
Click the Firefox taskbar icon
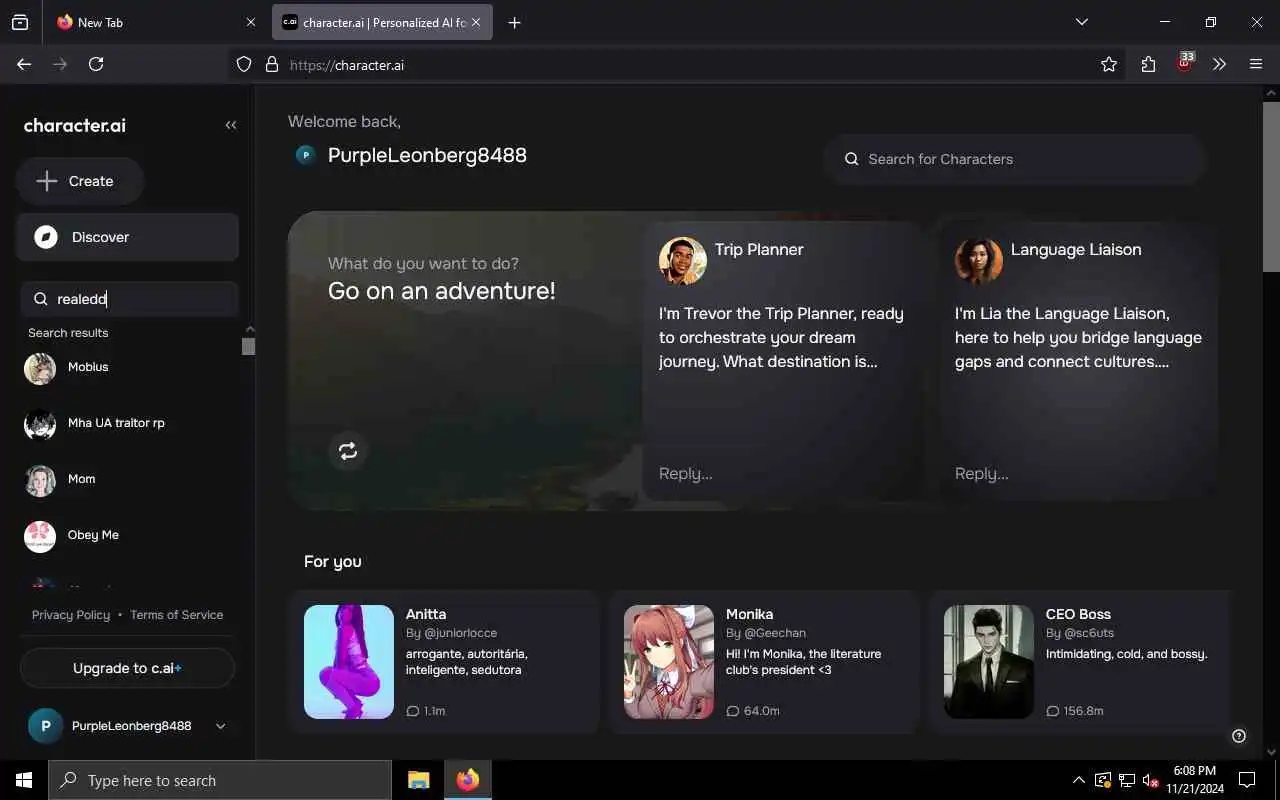tap(468, 780)
